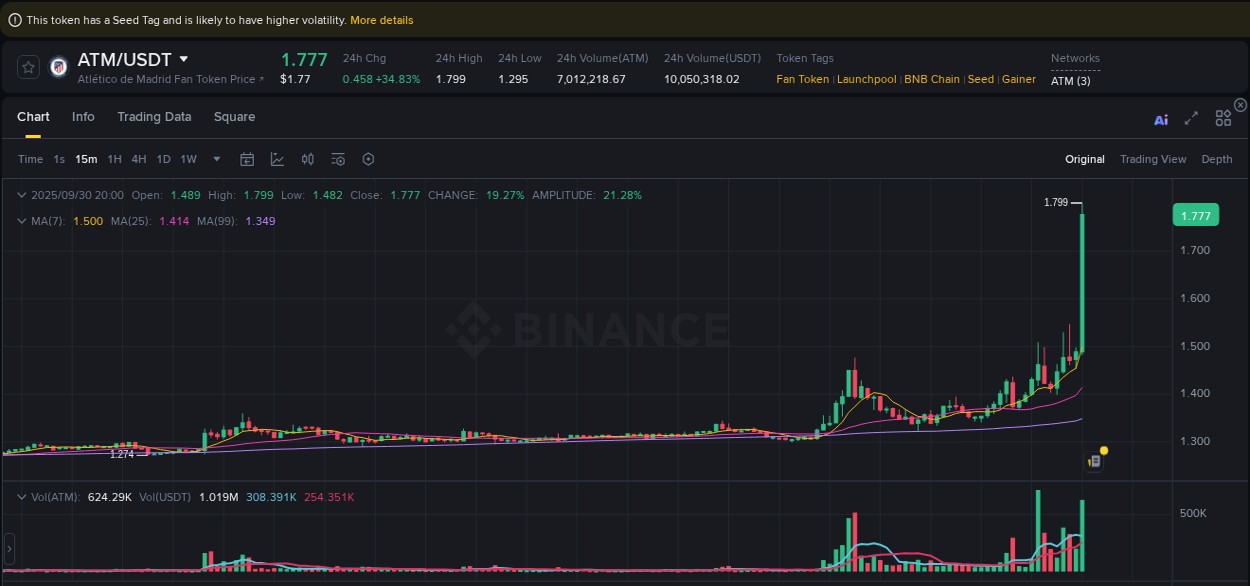The image size is (1250, 586).
Task: Collapse the Vol(ATM) volume panel
Action: (22, 496)
